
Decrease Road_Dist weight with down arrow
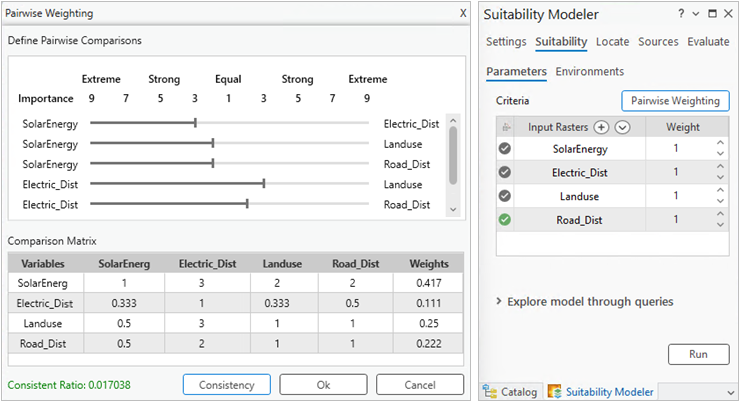pyautogui.click(x=720, y=225)
